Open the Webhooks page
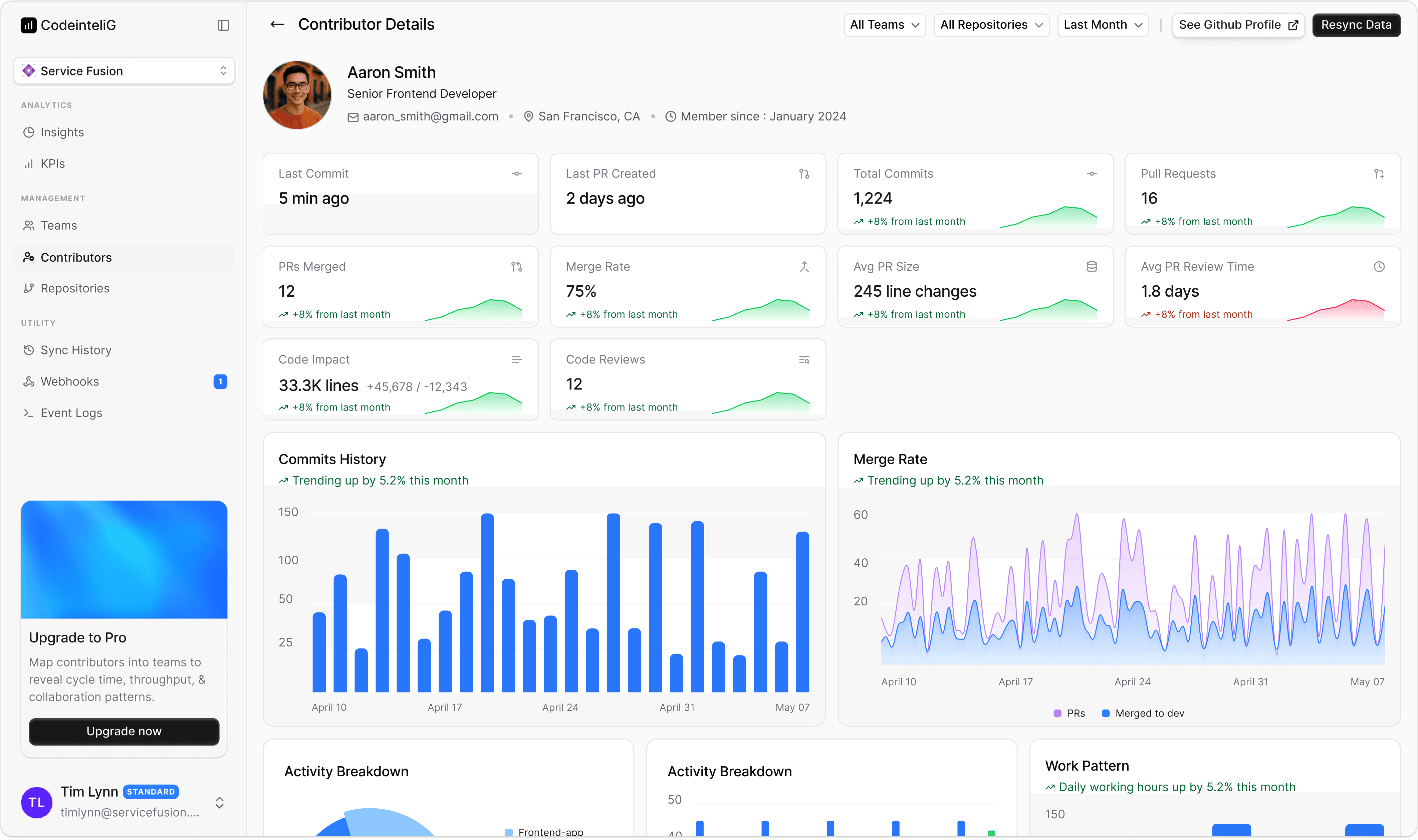 [124, 381]
